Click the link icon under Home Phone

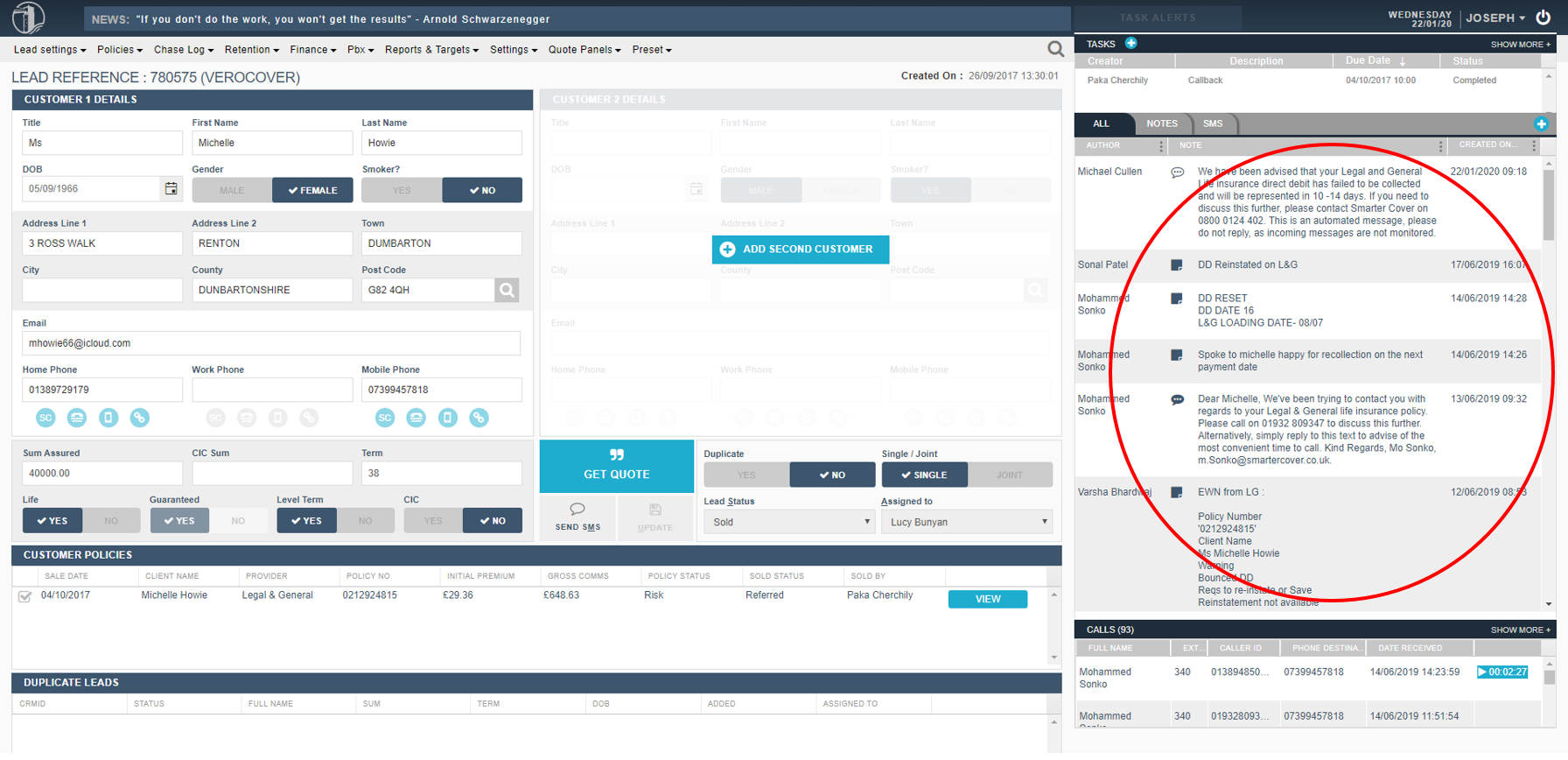point(139,419)
